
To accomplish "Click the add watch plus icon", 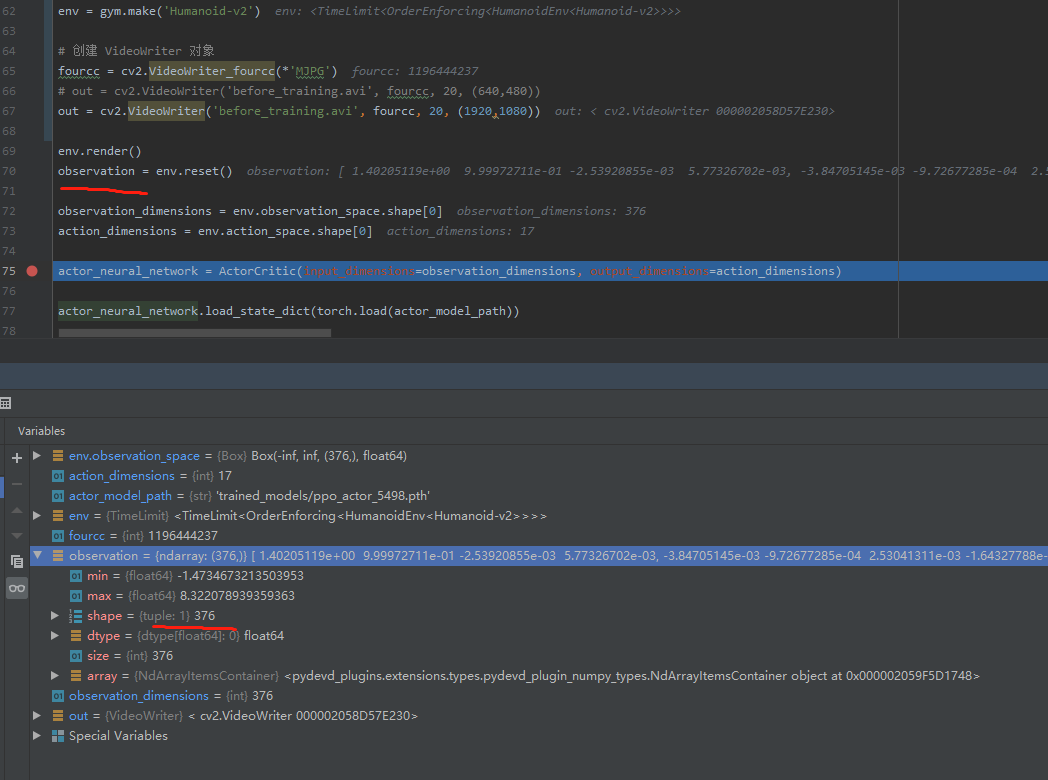I will (17, 458).
